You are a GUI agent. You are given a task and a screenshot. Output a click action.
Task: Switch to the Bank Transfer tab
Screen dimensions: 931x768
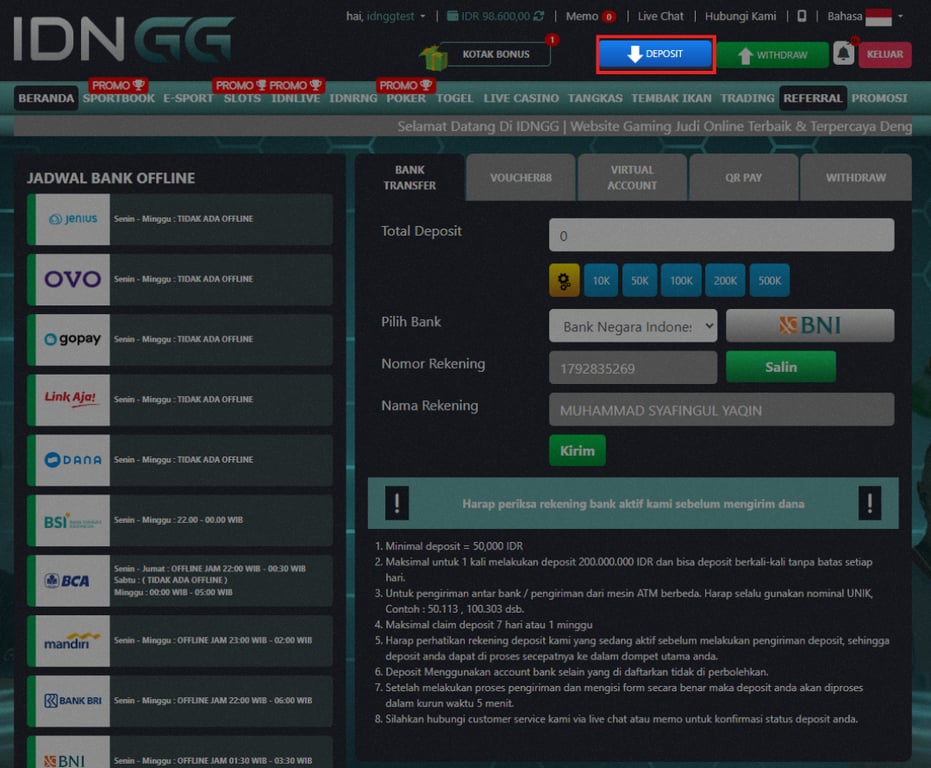[410, 178]
